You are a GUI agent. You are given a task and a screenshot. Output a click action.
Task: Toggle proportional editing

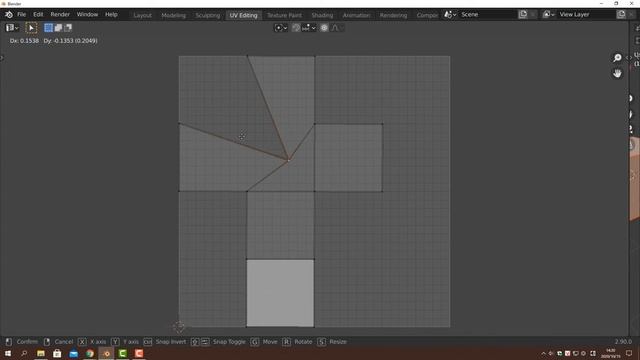[x=324, y=28]
